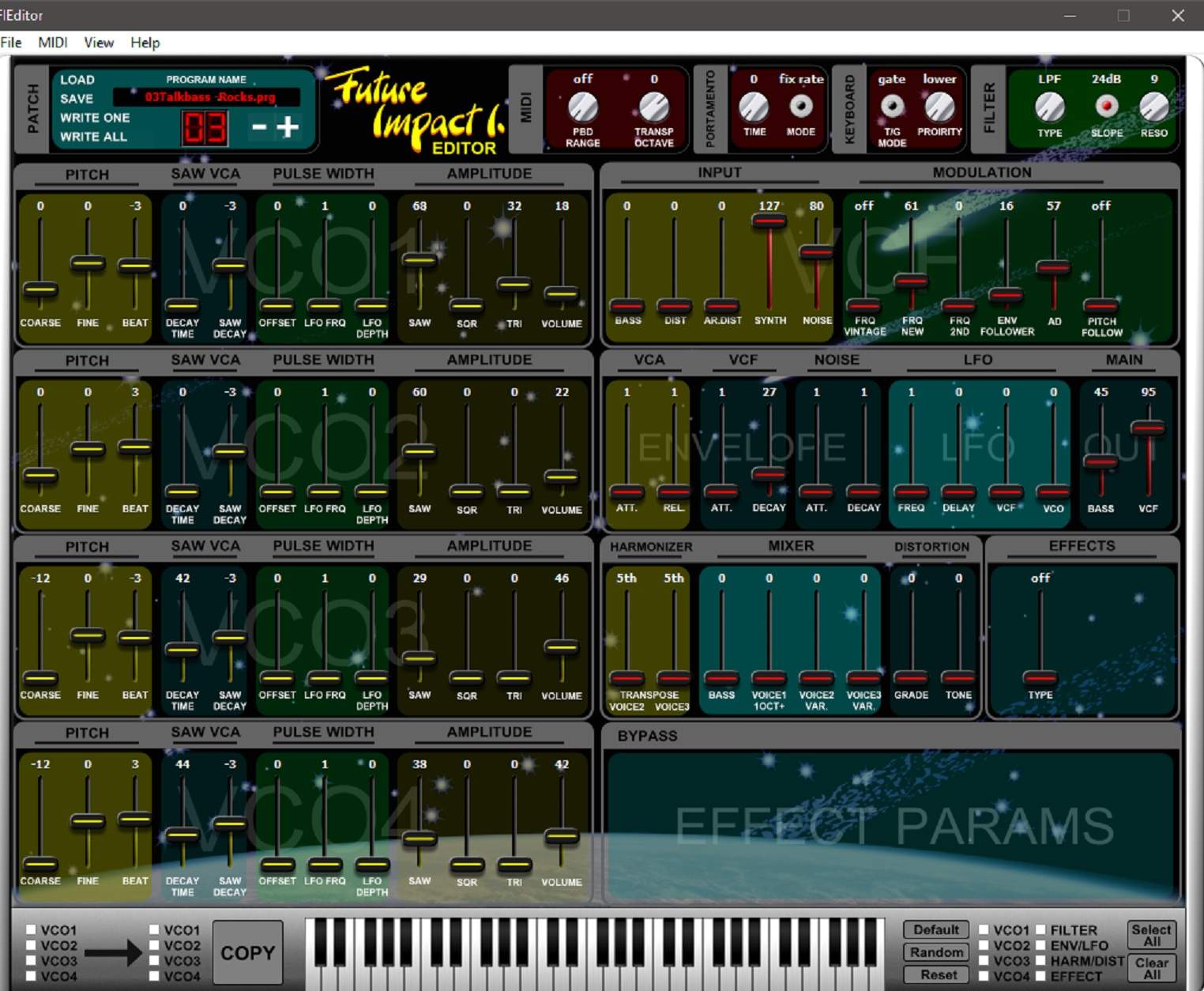Click the Distortion TONE slider handle
1204x991 pixels.
coord(958,678)
